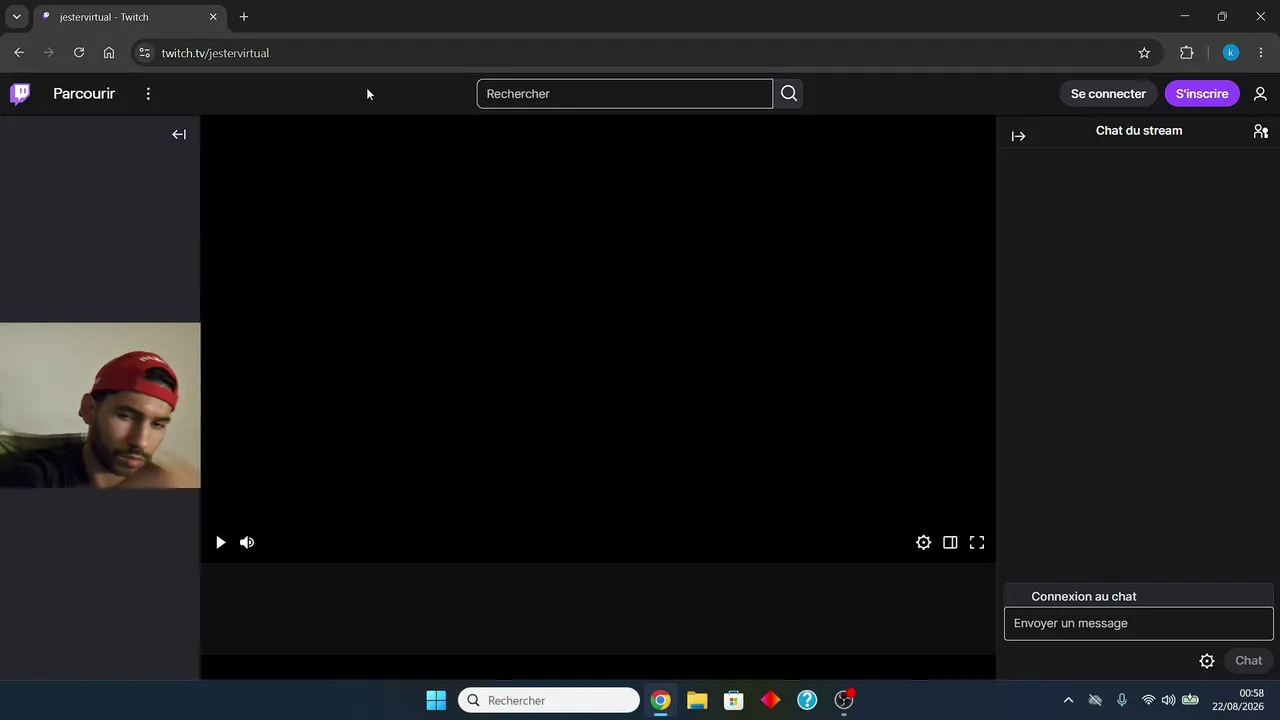Click S'inscrire sign-up button
The image size is (1280, 720).
1202,93
